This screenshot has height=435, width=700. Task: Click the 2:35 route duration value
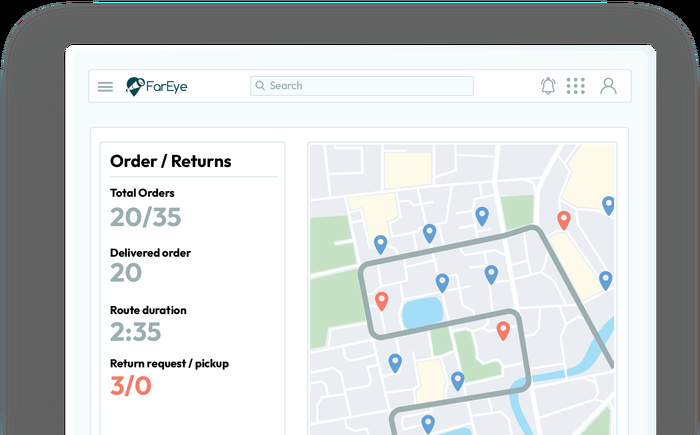(x=135, y=332)
